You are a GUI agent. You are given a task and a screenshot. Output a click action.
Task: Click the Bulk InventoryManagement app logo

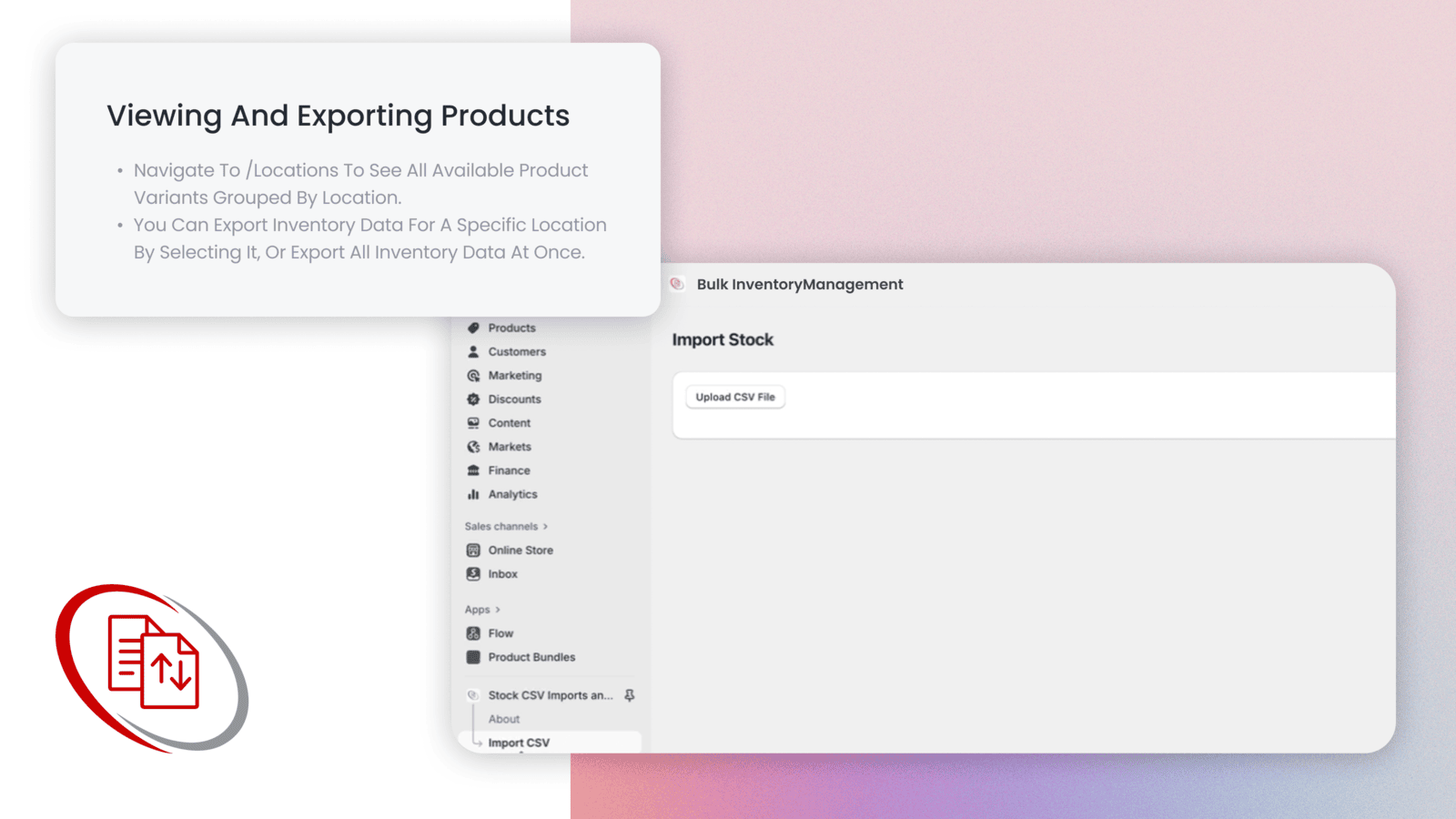[x=677, y=284]
